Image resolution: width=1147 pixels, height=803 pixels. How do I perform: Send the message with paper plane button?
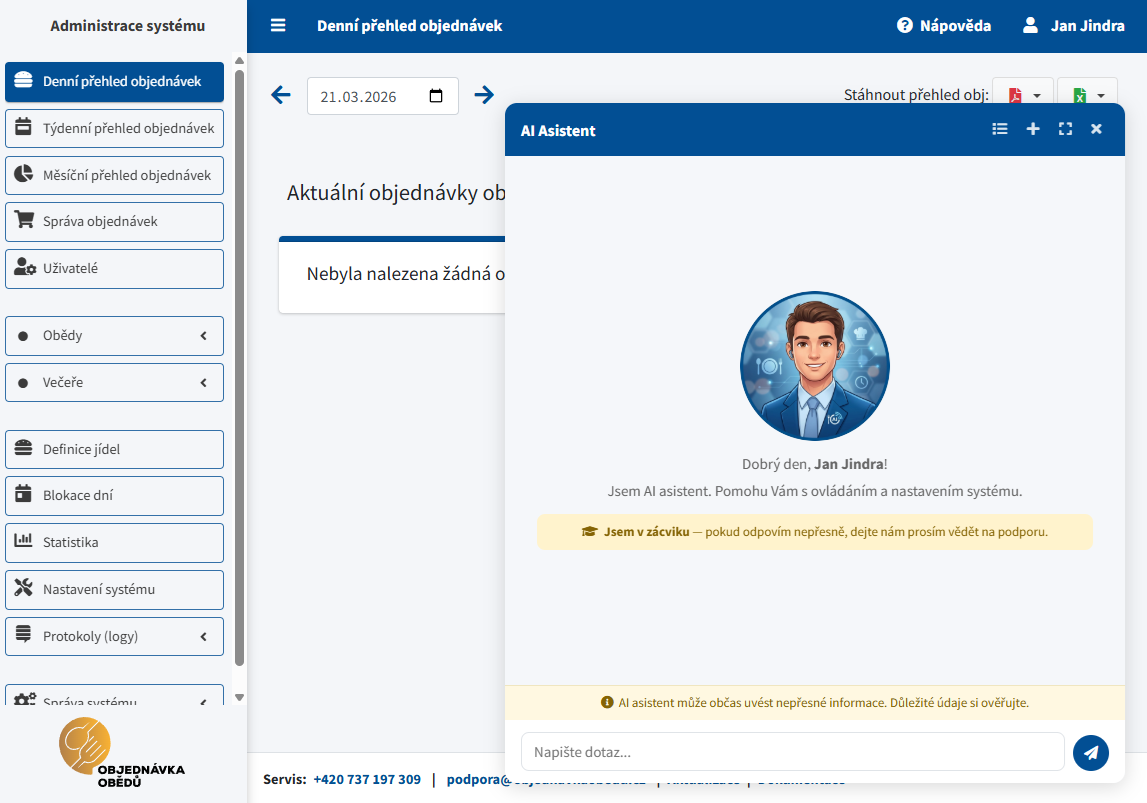tap(1090, 752)
